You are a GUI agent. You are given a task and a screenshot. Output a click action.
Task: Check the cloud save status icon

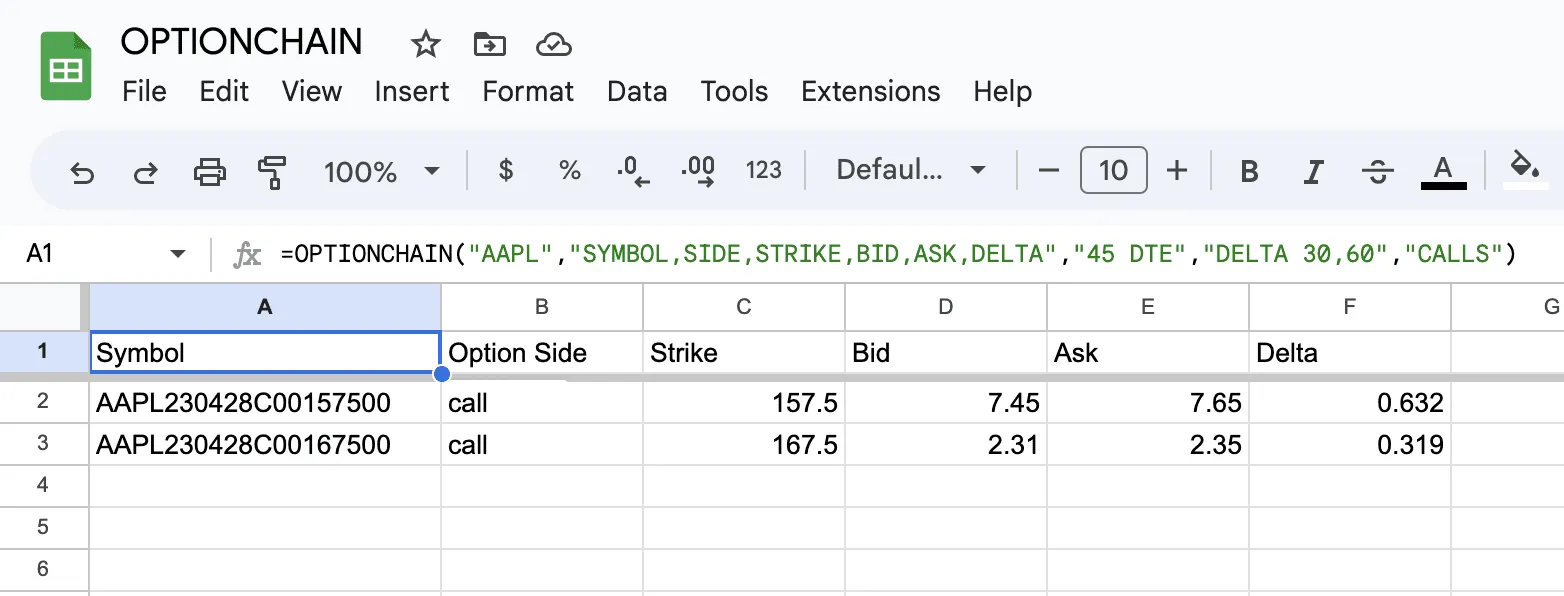pos(553,44)
